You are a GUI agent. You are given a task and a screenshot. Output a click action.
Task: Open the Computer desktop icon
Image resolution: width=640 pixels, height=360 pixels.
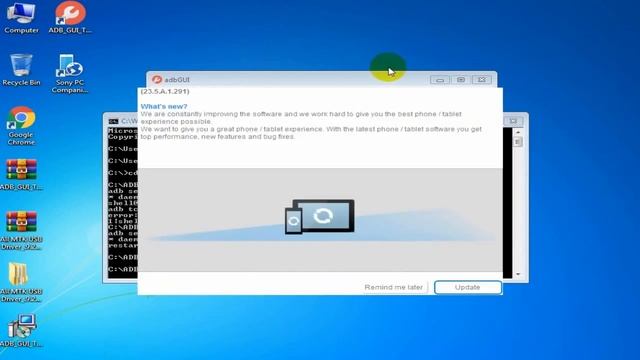coord(21,17)
